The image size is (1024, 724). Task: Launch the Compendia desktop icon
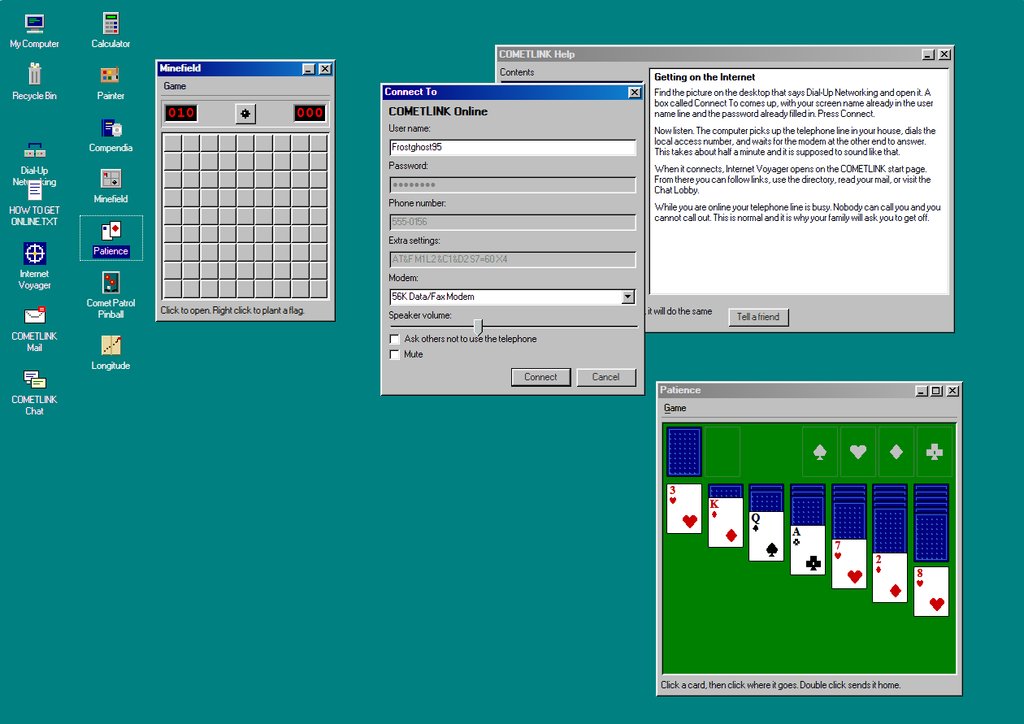[x=110, y=135]
